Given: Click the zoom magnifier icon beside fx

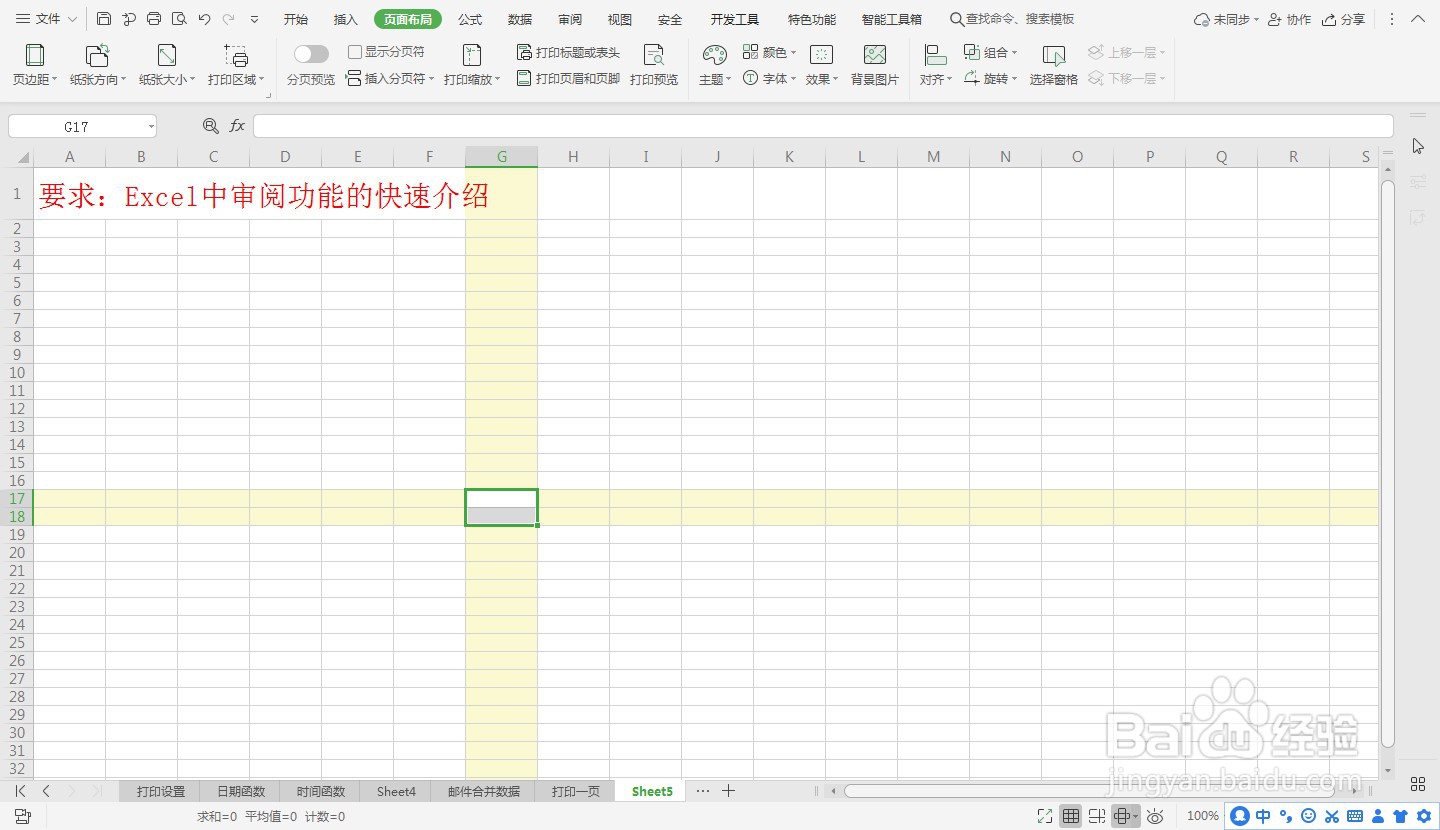Looking at the screenshot, I should (210, 126).
